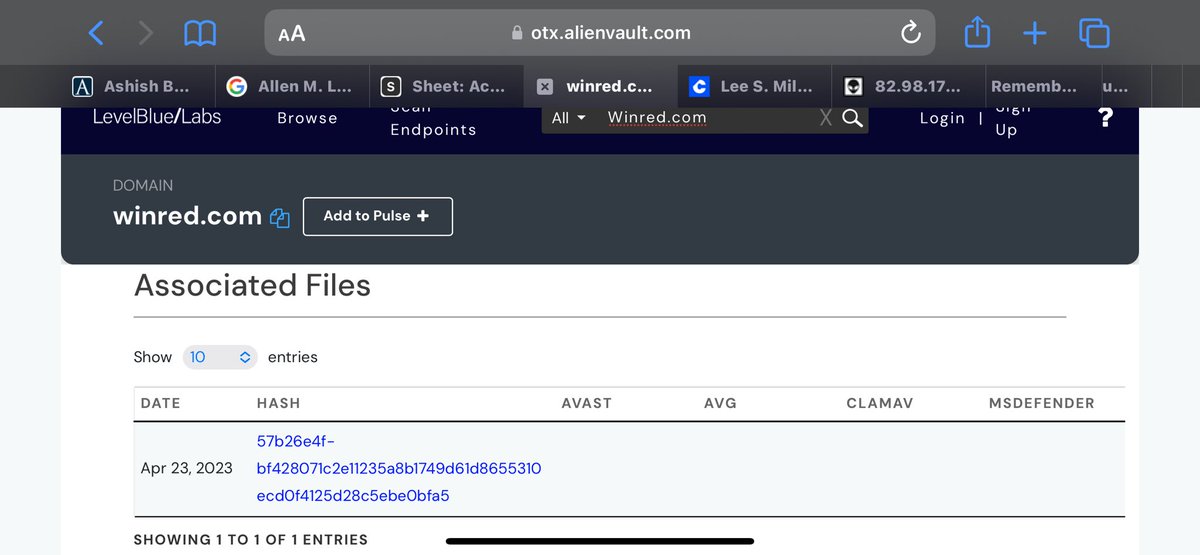Close the winred.c... tab
The height and width of the screenshot is (555, 1200).
(544, 87)
